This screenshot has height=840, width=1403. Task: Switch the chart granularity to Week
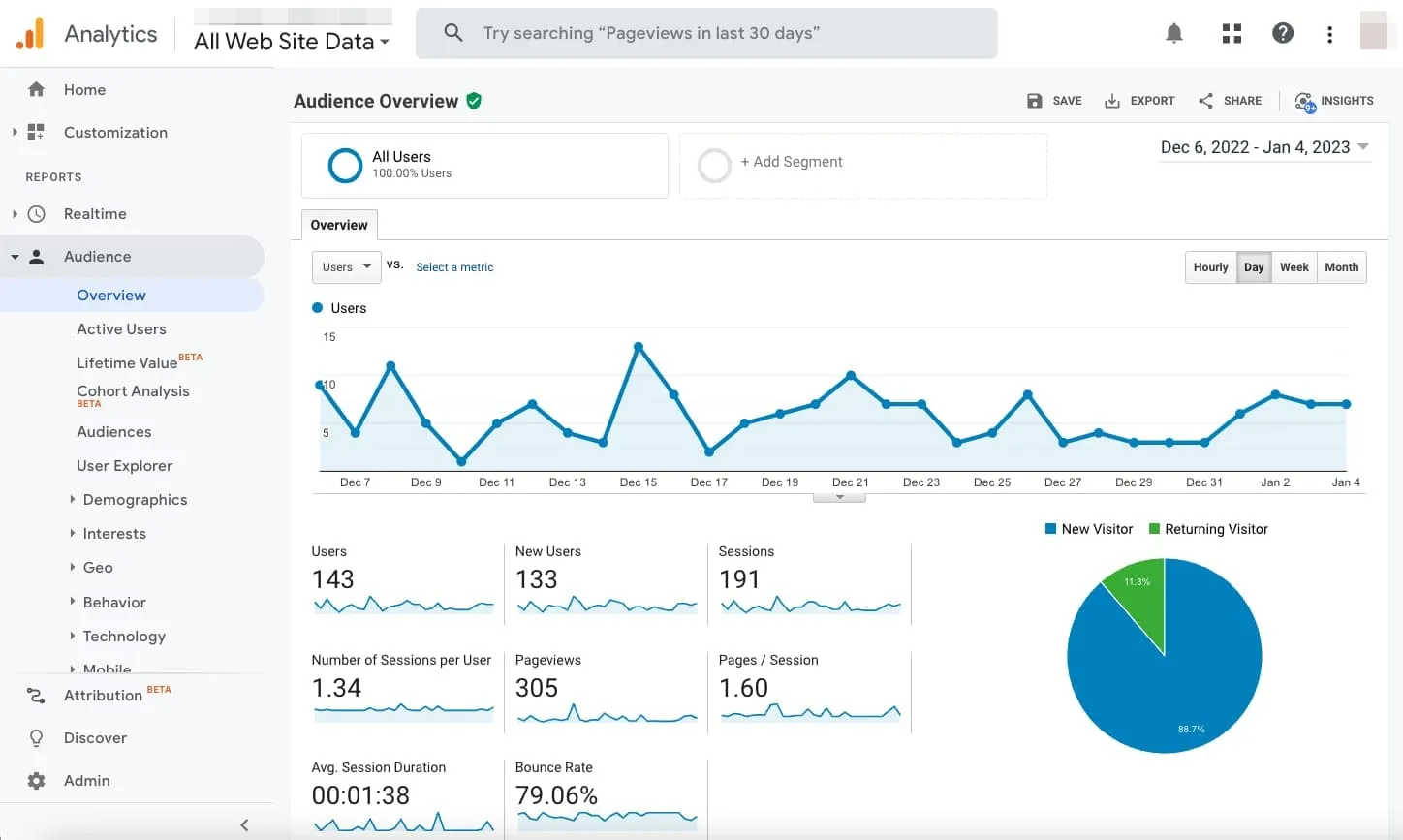1294,266
